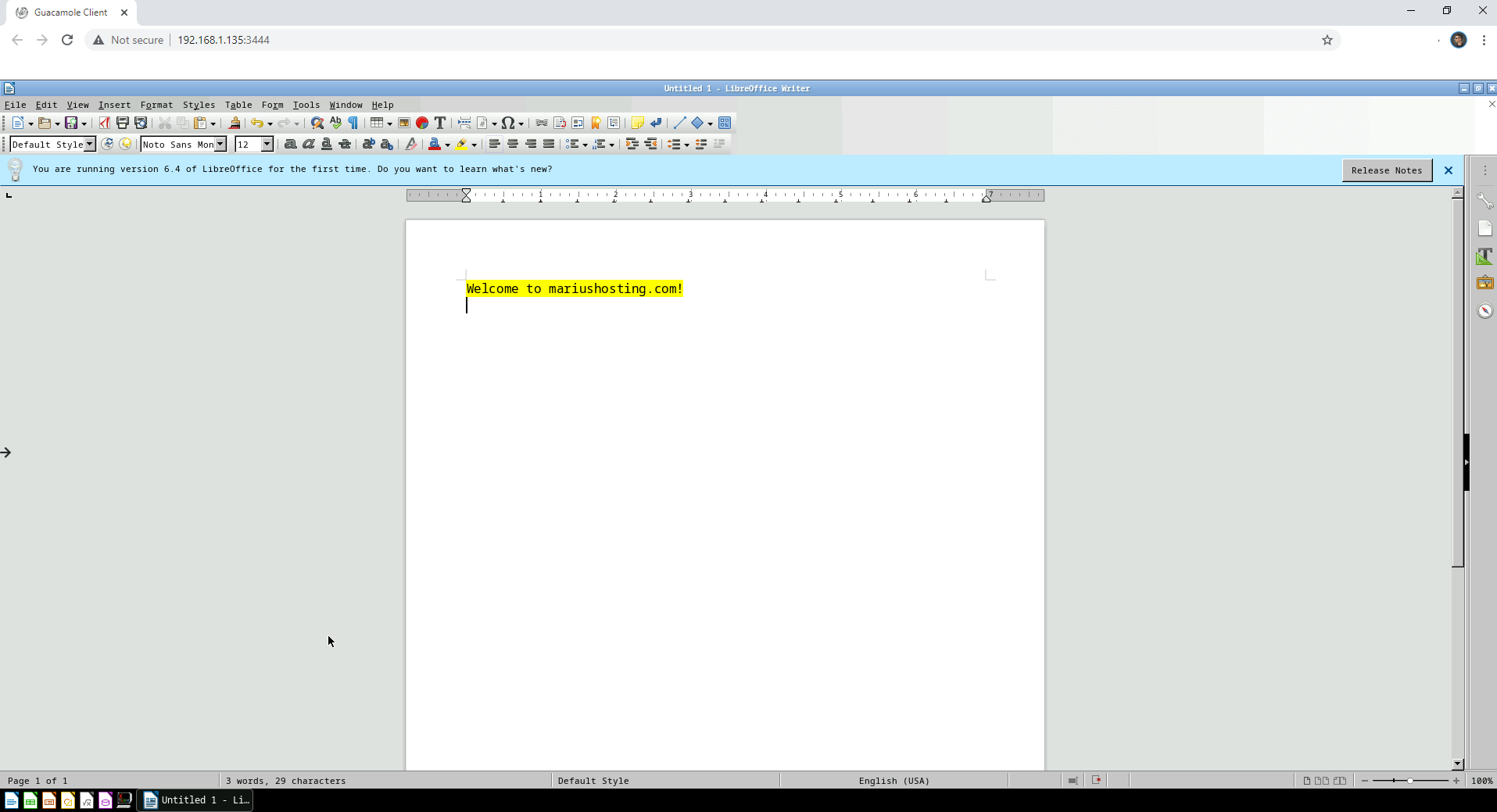Click the Insert Footnote icon
Image resolution: width=1497 pixels, height=812 pixels.
(560, 123)
